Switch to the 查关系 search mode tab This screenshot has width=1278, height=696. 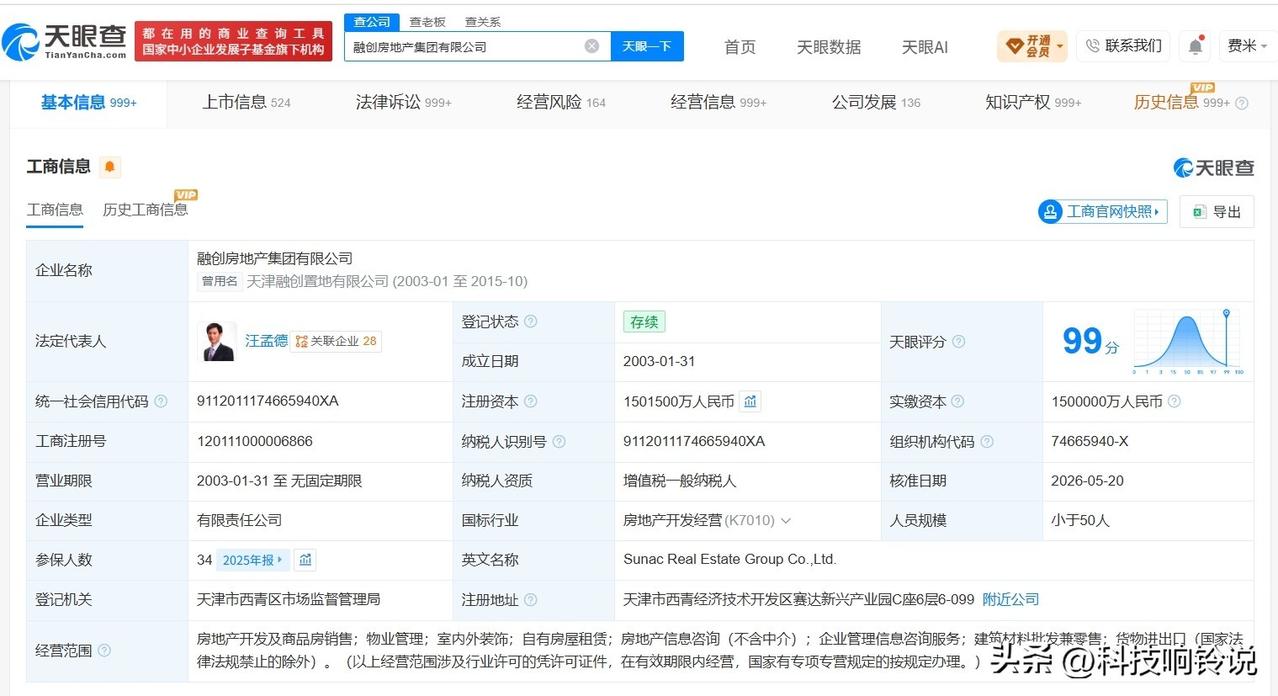click(x=482, y=21)
